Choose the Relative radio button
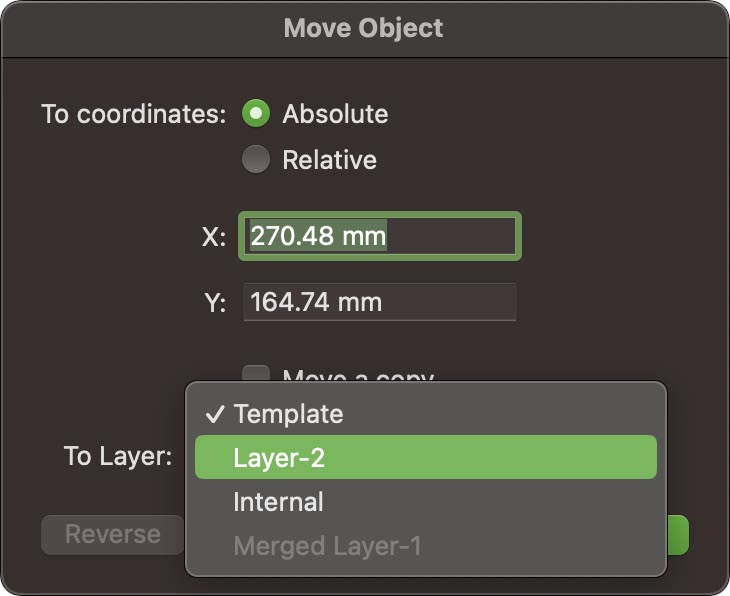Viewport: 730px width, 596px height. pos(256,160)
